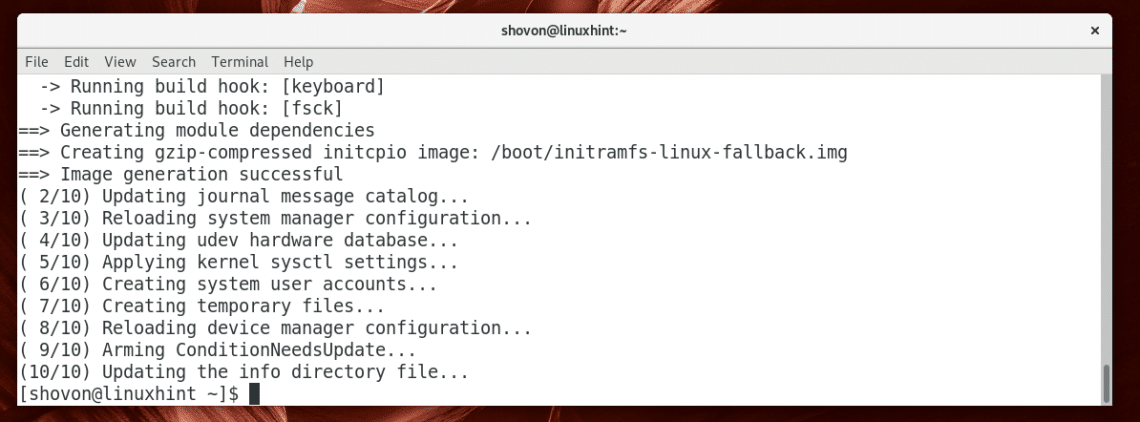Click the [shovon@linuxhint ~]$ prompt text
The image size is (1140, 422).
tap(128, 395)
